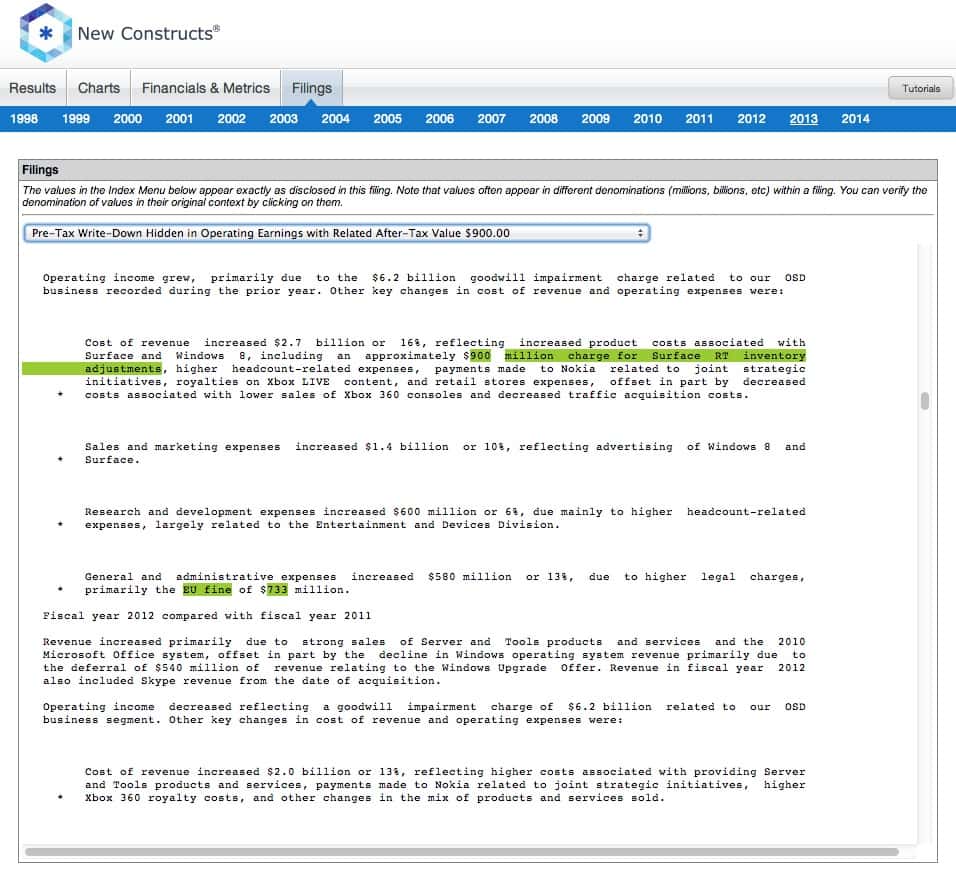Image resolution: width=956 pixels, height=889 pixels.
Task: Select the Filings tab
Action: [x=312, y=88]
